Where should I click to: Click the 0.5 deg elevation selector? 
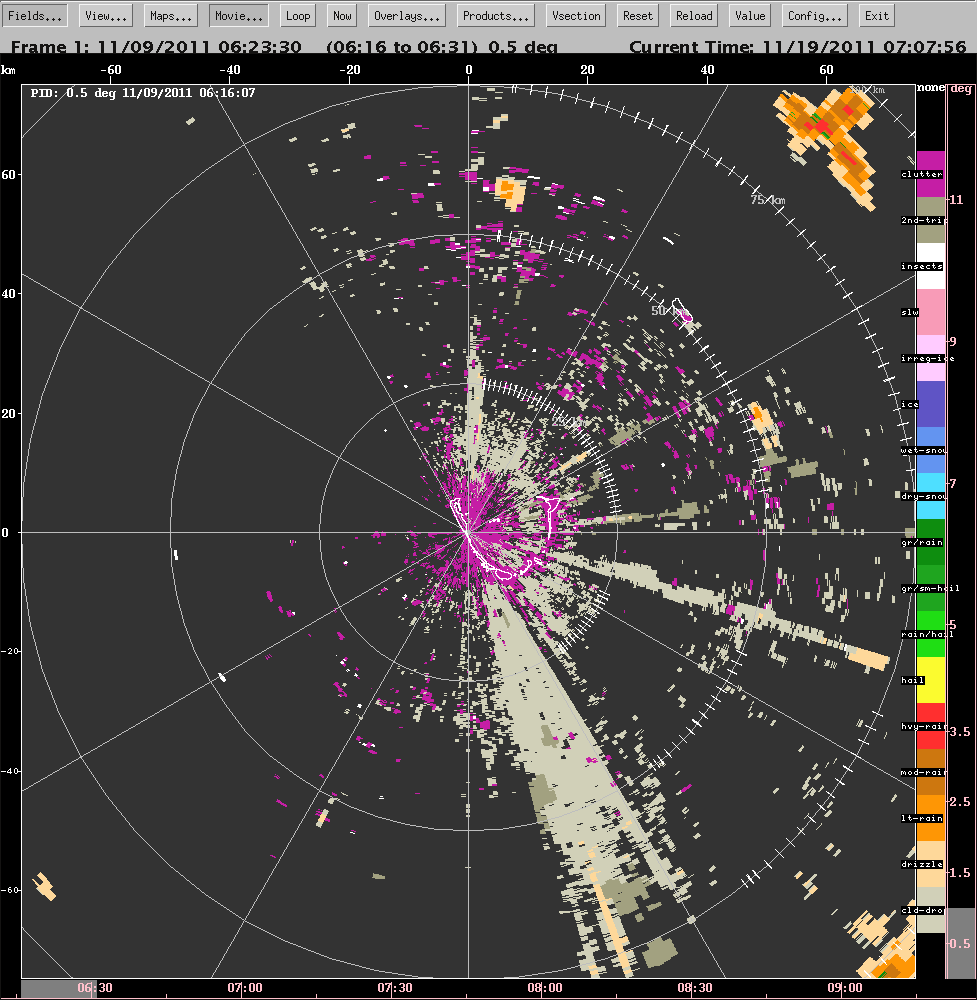click(960, 943)
